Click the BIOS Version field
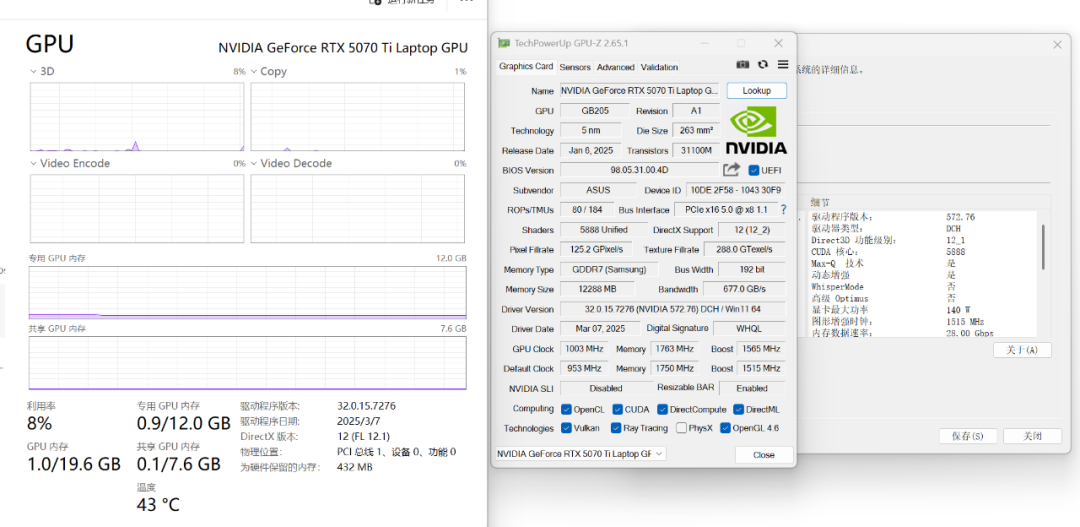 pos(639,170)
